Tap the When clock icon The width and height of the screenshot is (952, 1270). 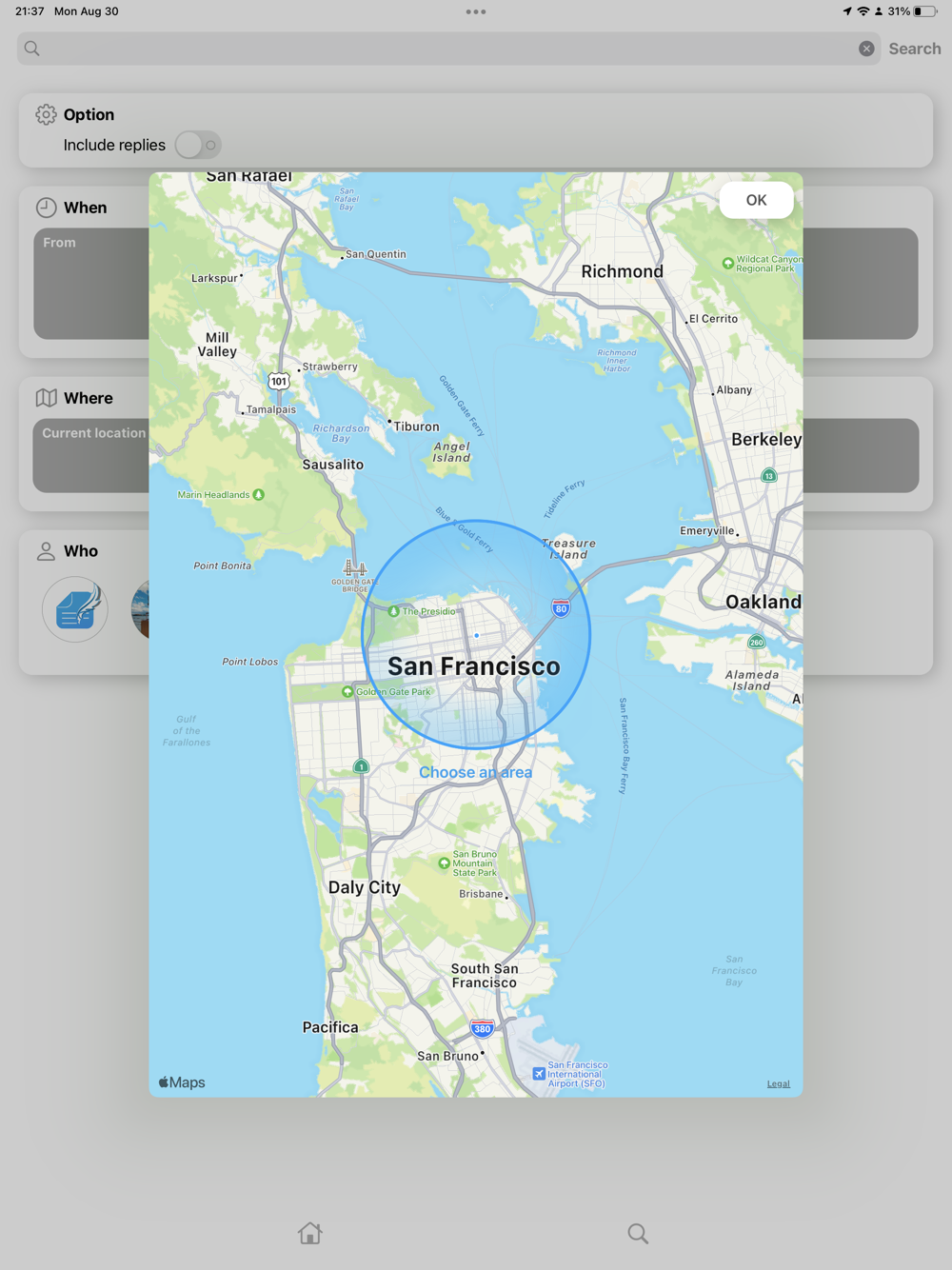[46, 208]
